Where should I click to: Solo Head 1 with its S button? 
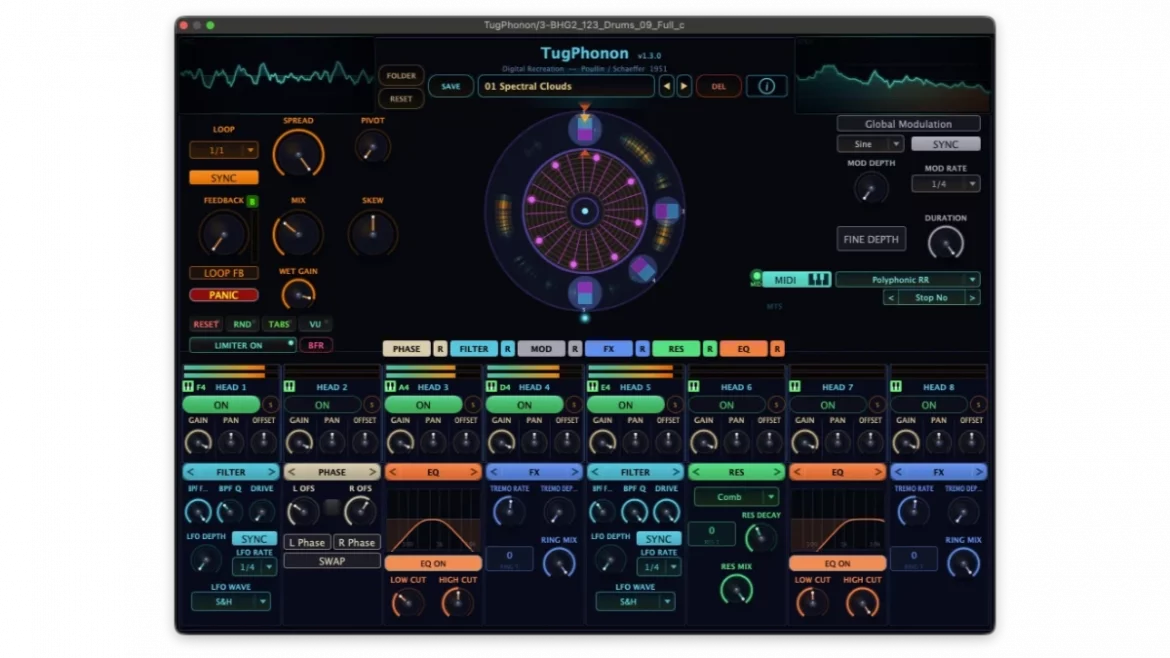click(x=270, y=404)
